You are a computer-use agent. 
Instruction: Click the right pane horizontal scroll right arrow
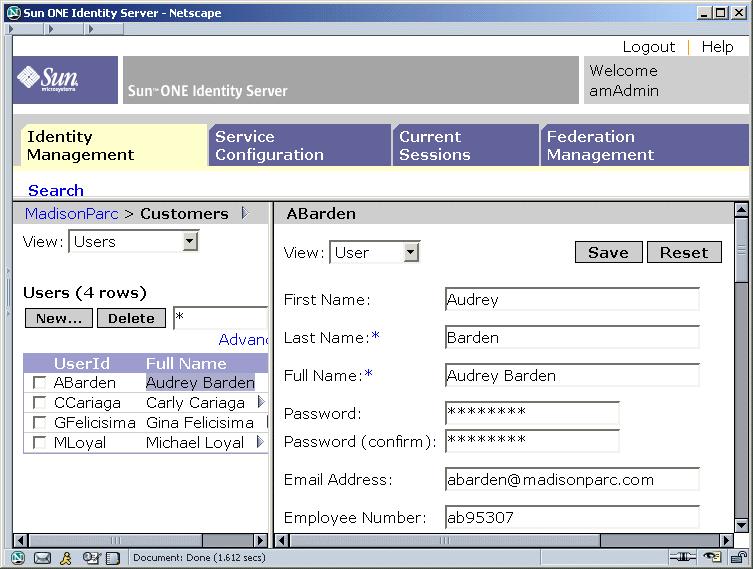[x=726, y=540]
